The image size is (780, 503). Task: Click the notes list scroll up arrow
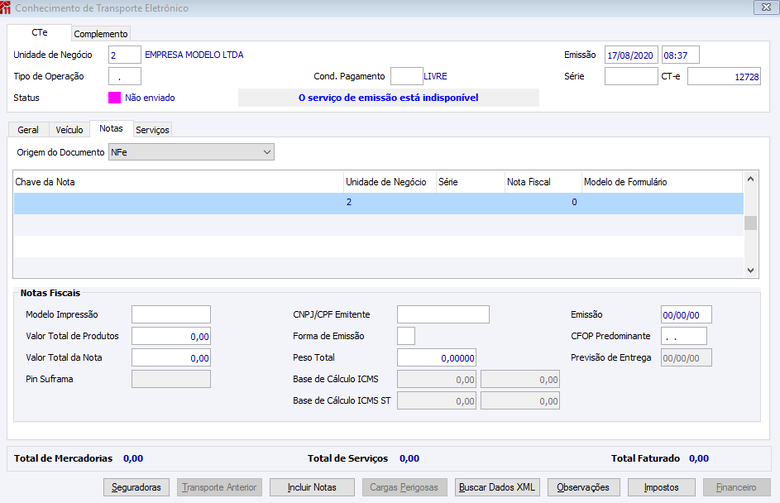pos(751,179)
